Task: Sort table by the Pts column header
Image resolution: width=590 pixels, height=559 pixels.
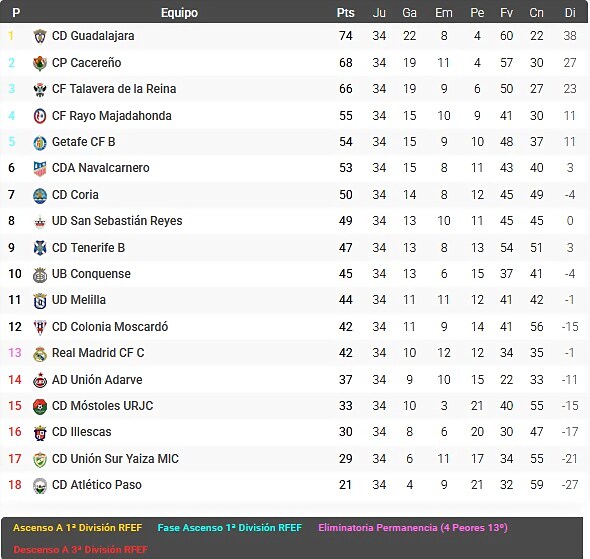Action: click(345, 13)
